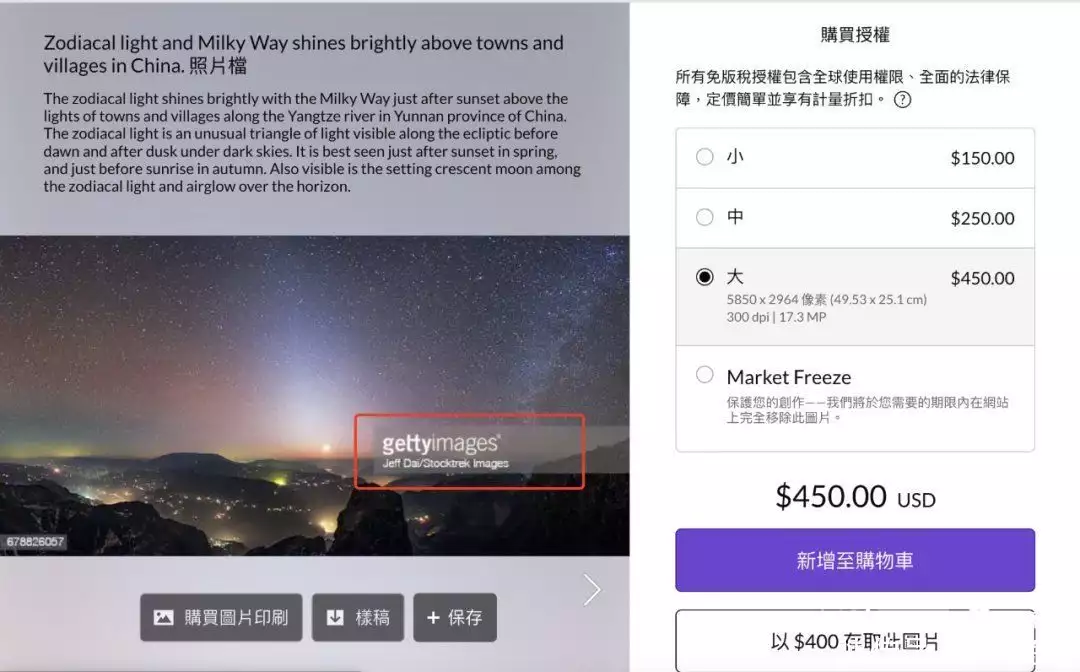Click the $250.00 price row
The image size is (1080, 672).
(x=855, y=218)
